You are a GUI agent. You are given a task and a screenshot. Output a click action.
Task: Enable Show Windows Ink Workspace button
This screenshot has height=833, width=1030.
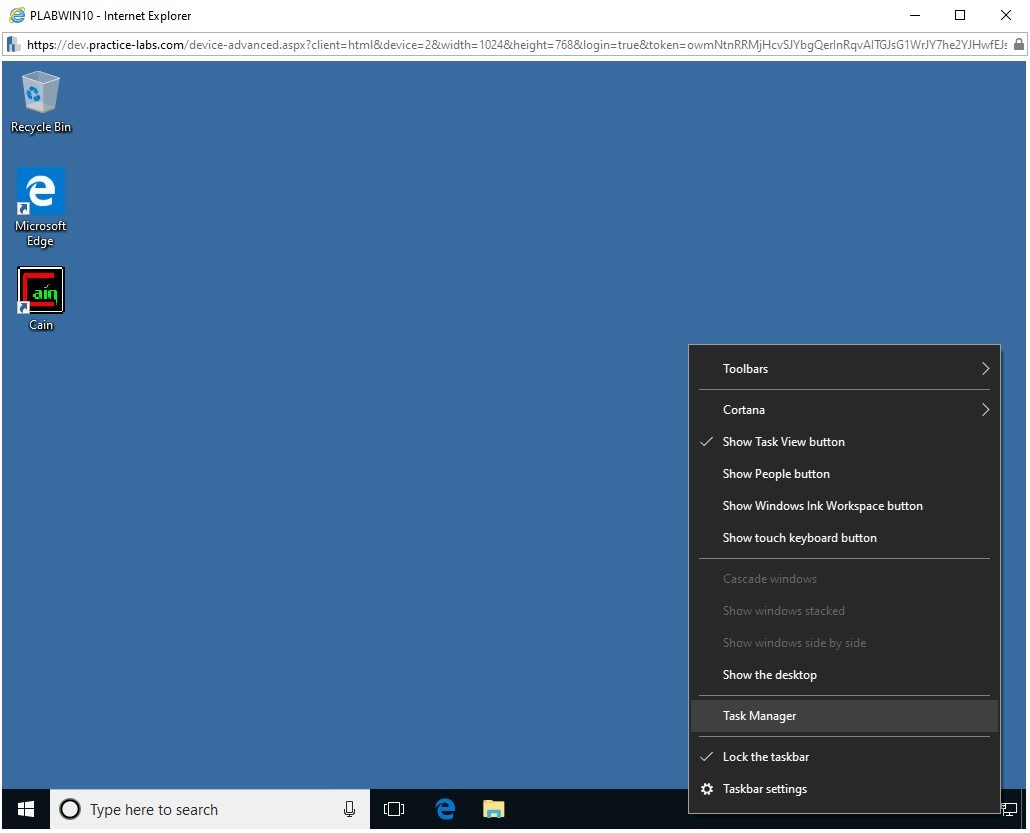pos(822,506)
